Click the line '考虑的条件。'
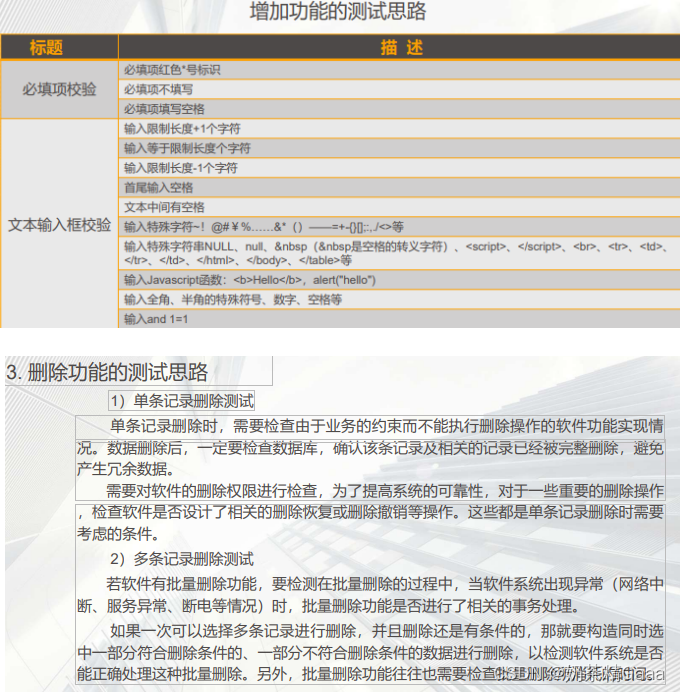The image size is (680, 692). pos(118,534)
